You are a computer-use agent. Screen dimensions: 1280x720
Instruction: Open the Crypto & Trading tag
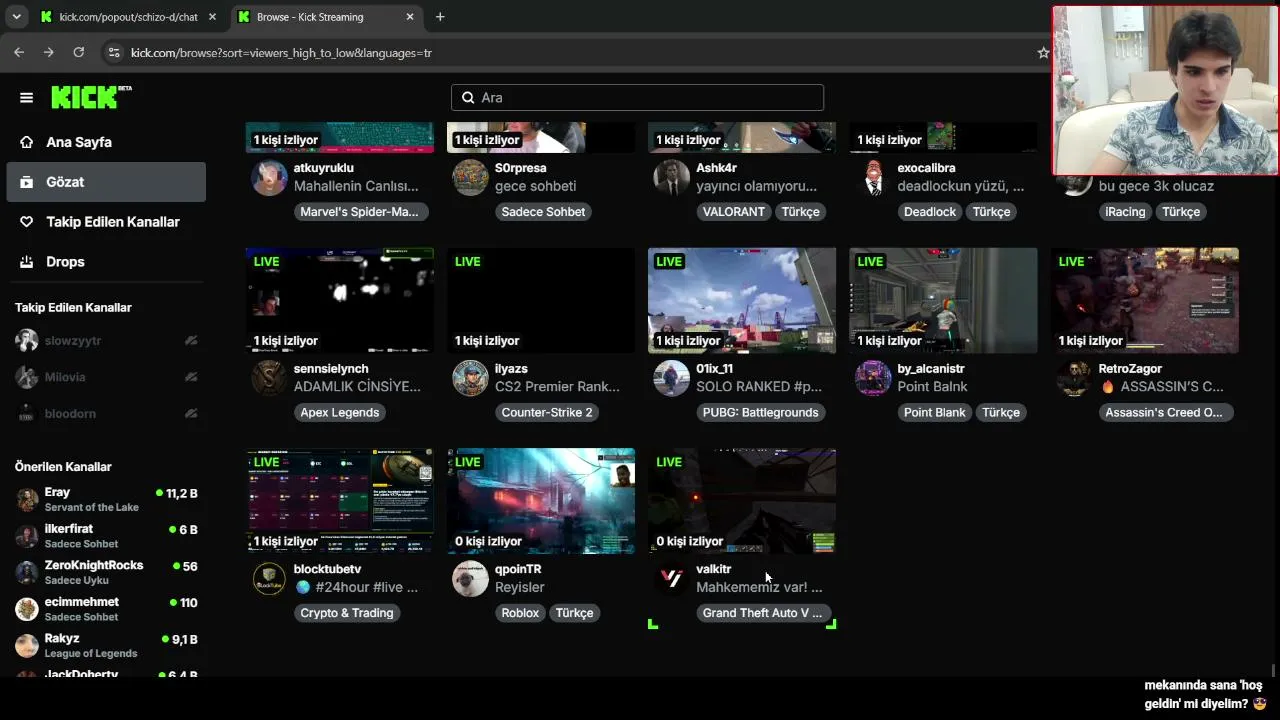347,613
